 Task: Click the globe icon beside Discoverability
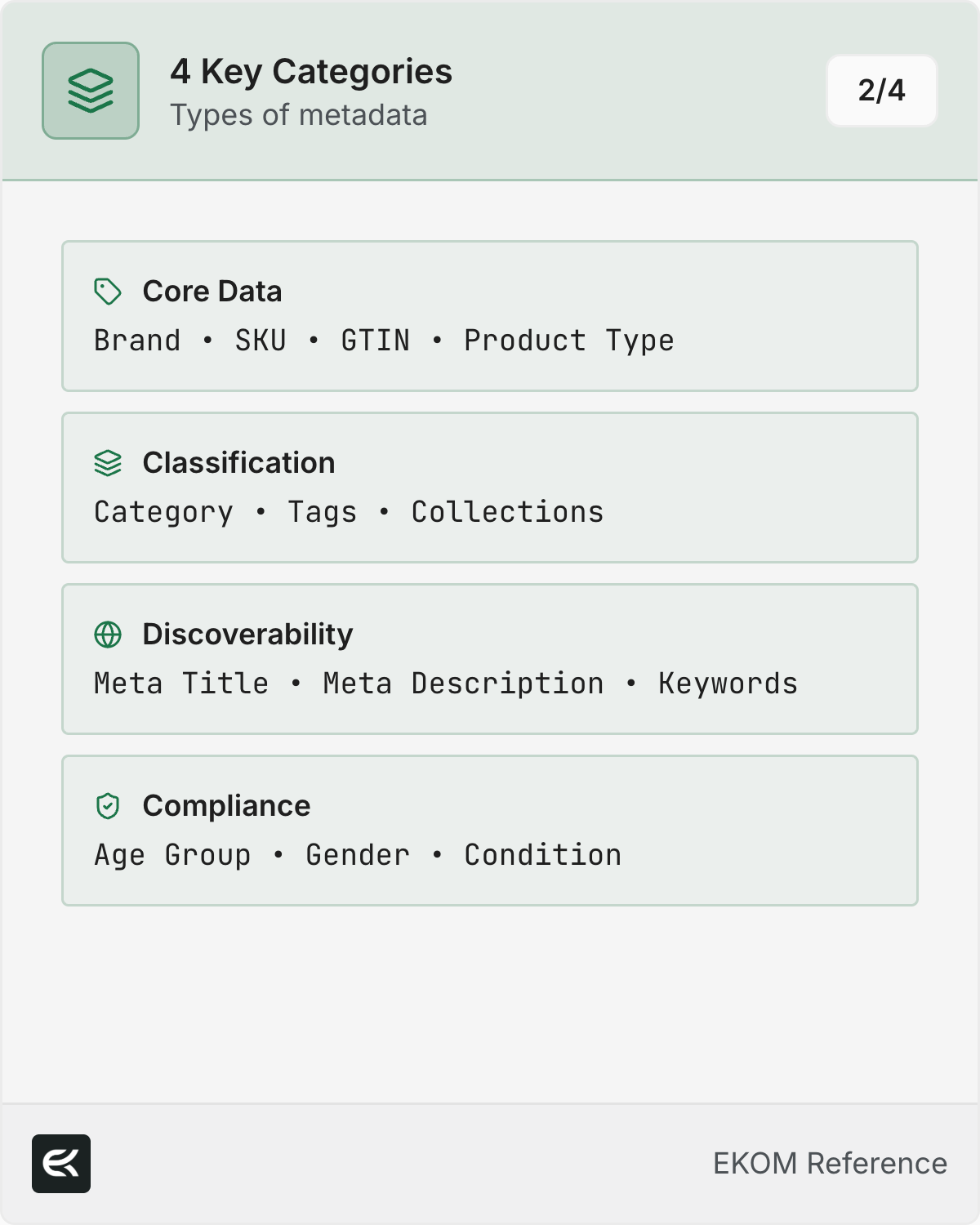108,635
